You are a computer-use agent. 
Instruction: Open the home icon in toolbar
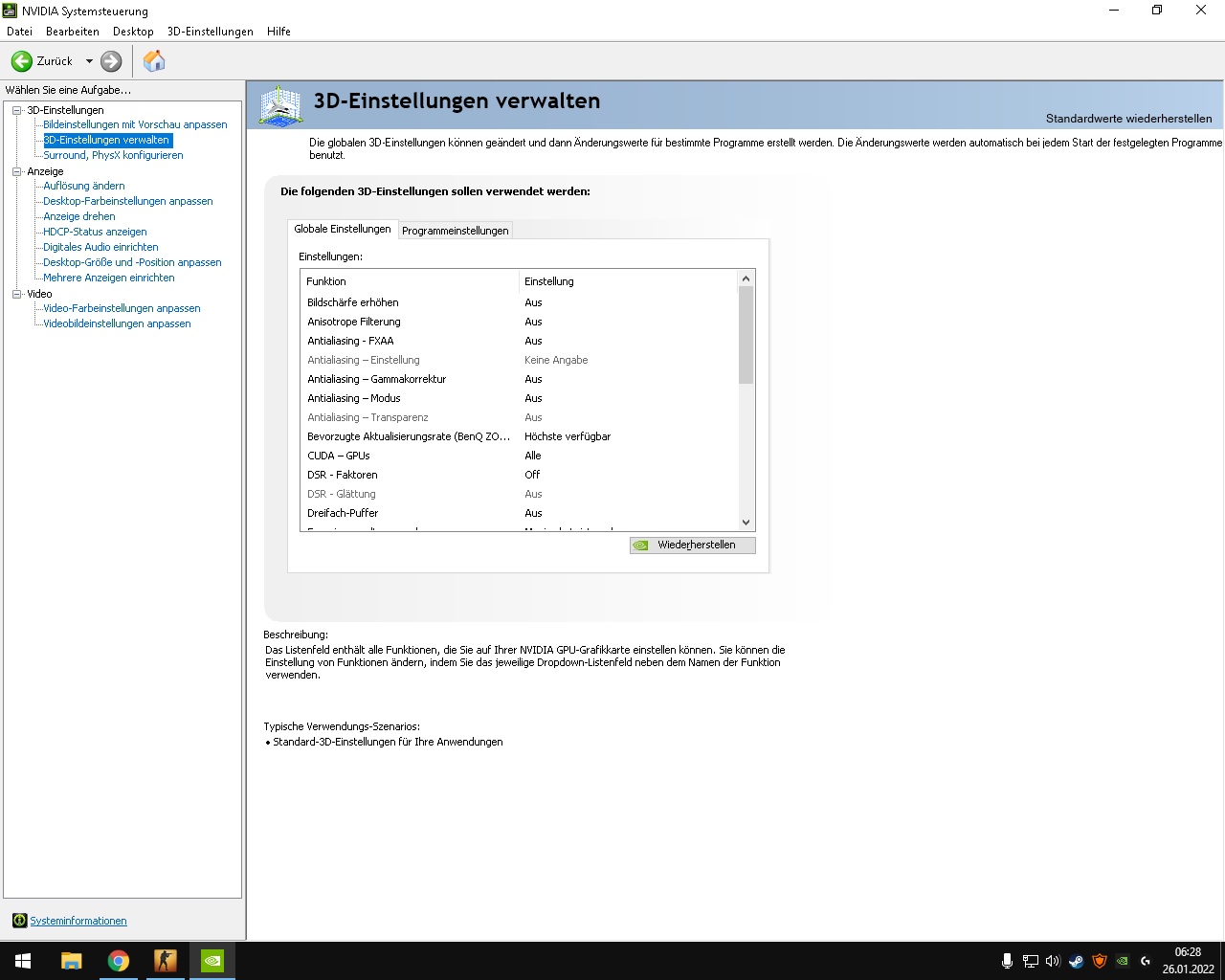pos(154,61)
